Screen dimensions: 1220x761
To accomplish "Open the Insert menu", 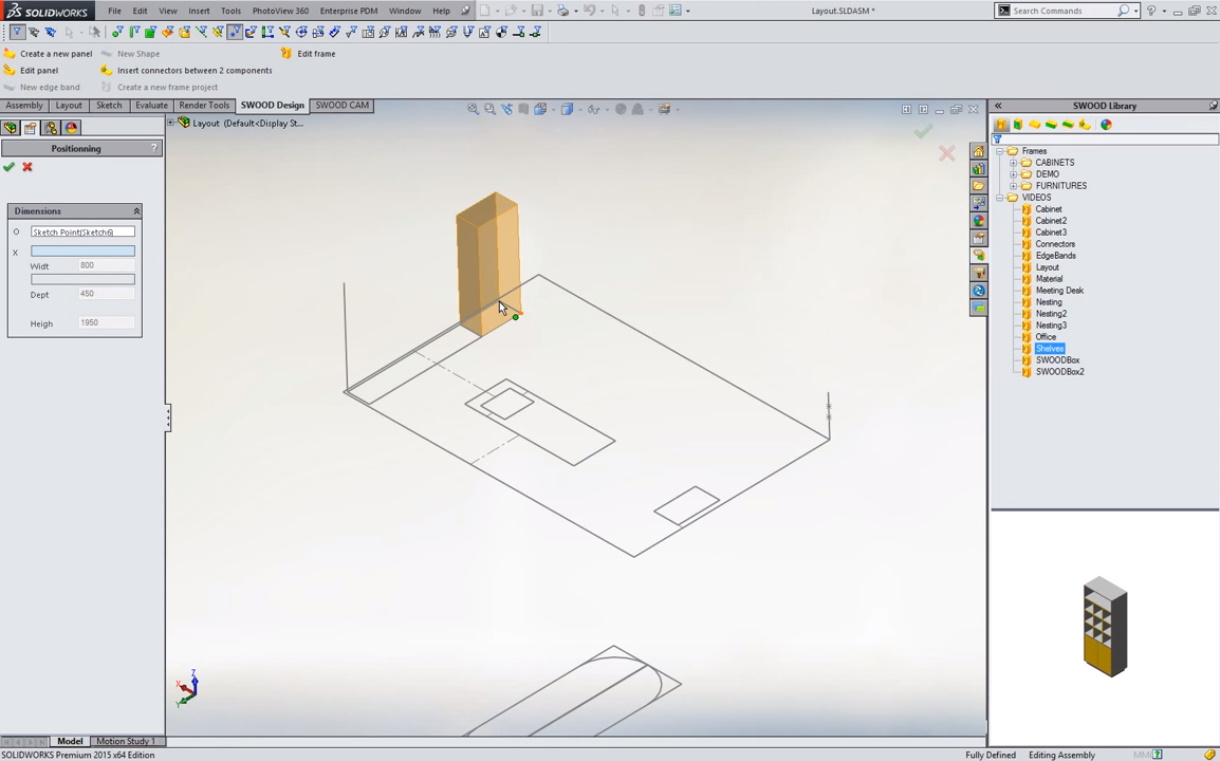I will pos(199,11).
